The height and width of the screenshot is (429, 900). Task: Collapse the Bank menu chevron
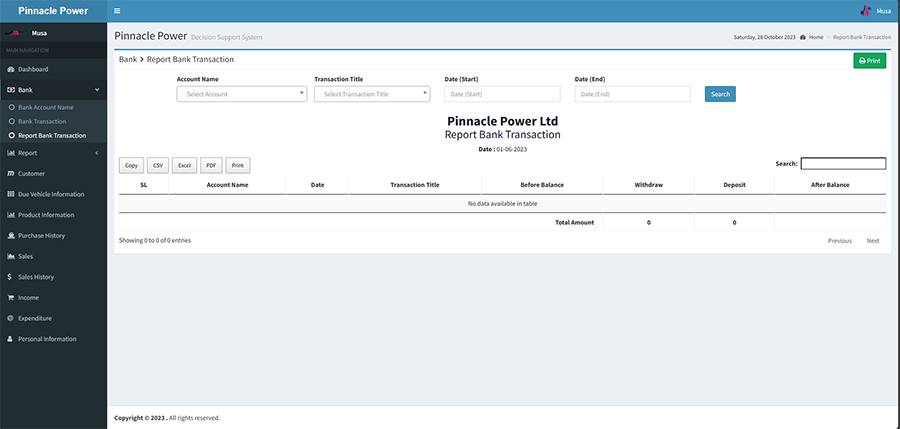coord(97,90)
